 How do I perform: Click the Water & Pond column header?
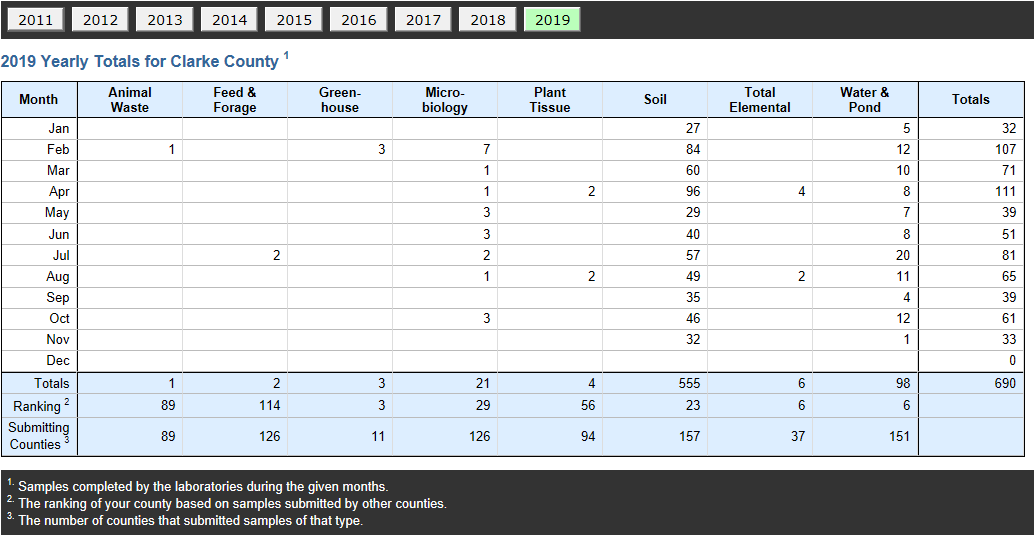(865, 100)
